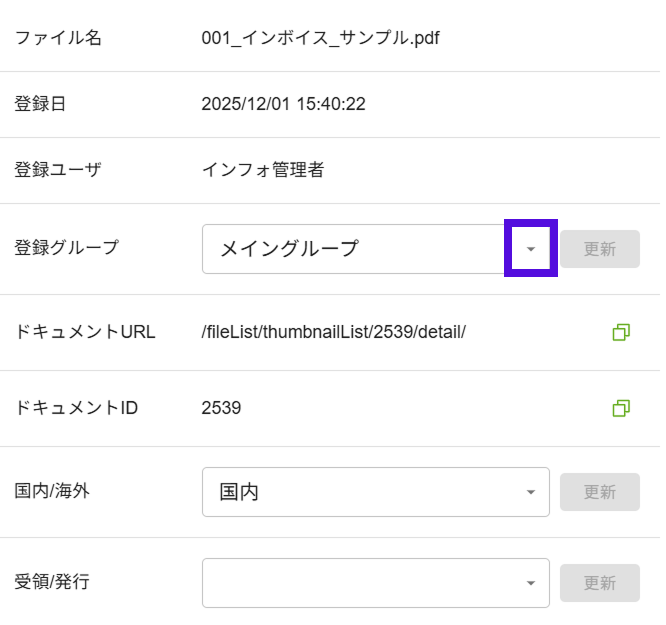Click the 国内 selected value
The height and width of the screenshot is (625, 666).
pos(239,492)
